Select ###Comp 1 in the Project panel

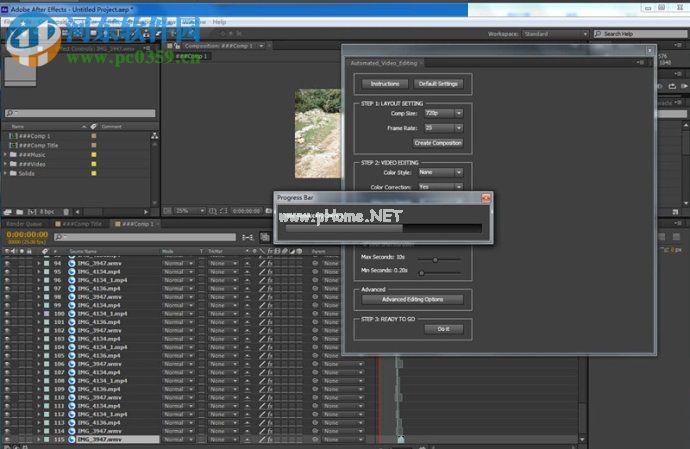[x=34, y=136]
